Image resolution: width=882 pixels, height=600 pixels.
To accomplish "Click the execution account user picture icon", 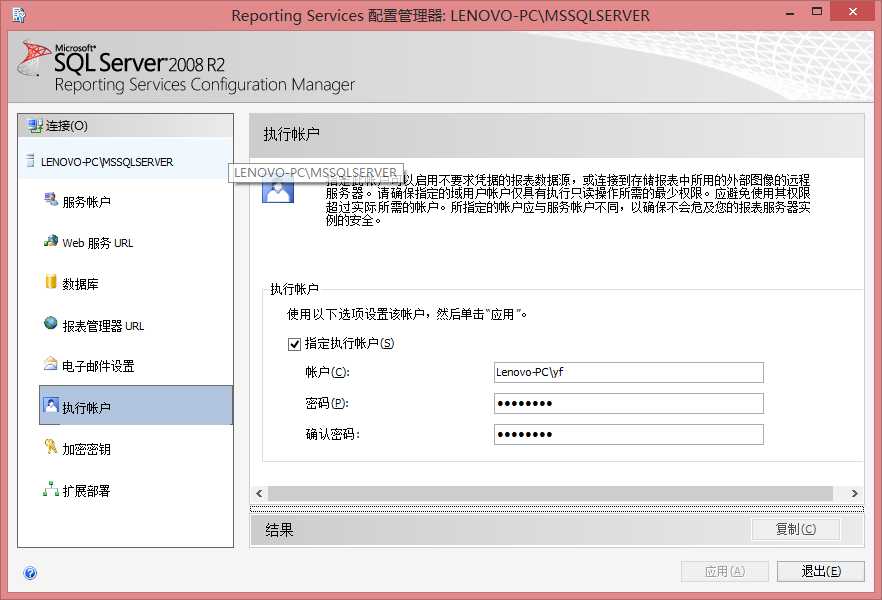I will click(278, 190).
